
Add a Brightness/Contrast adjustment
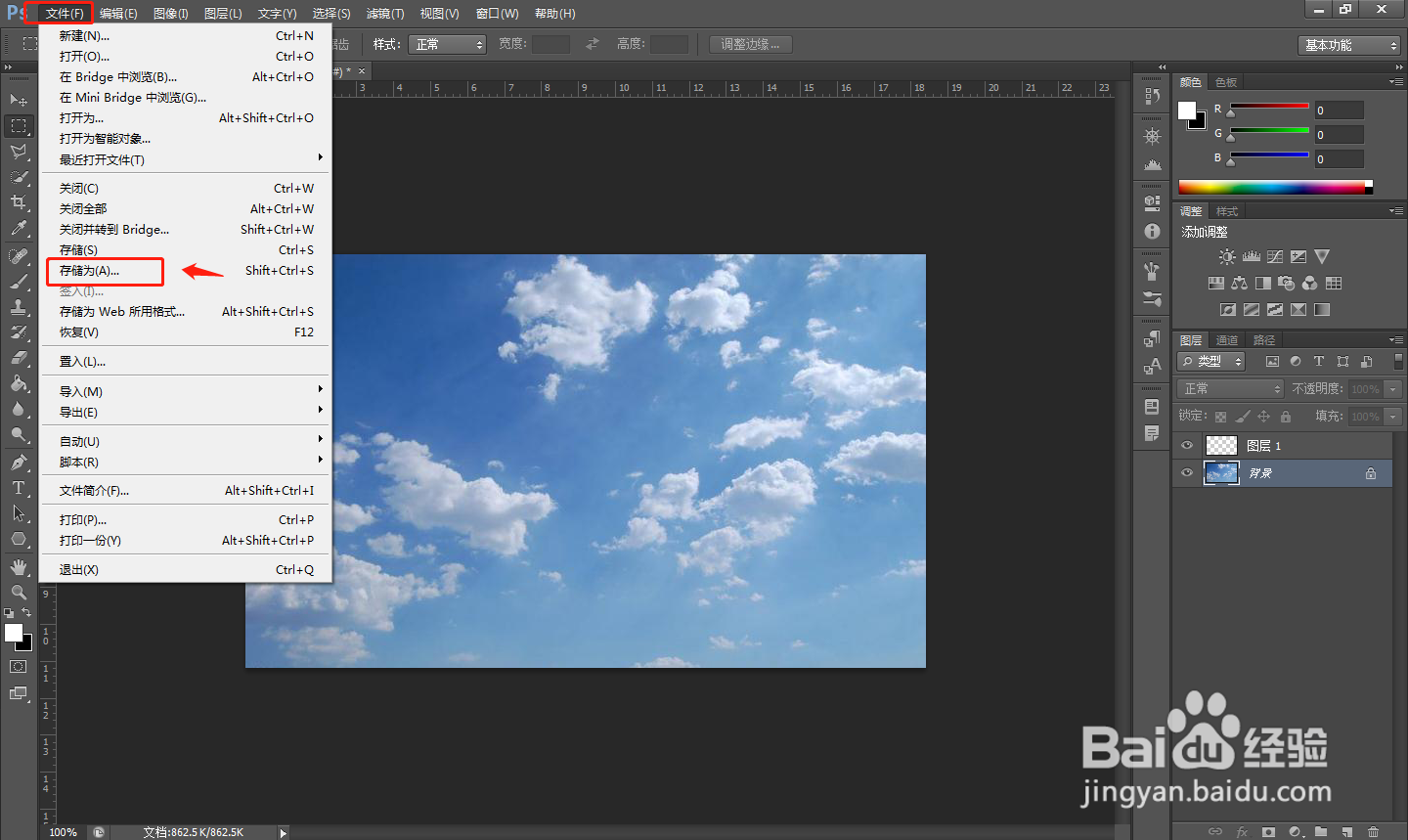[x=1227, y=256]
